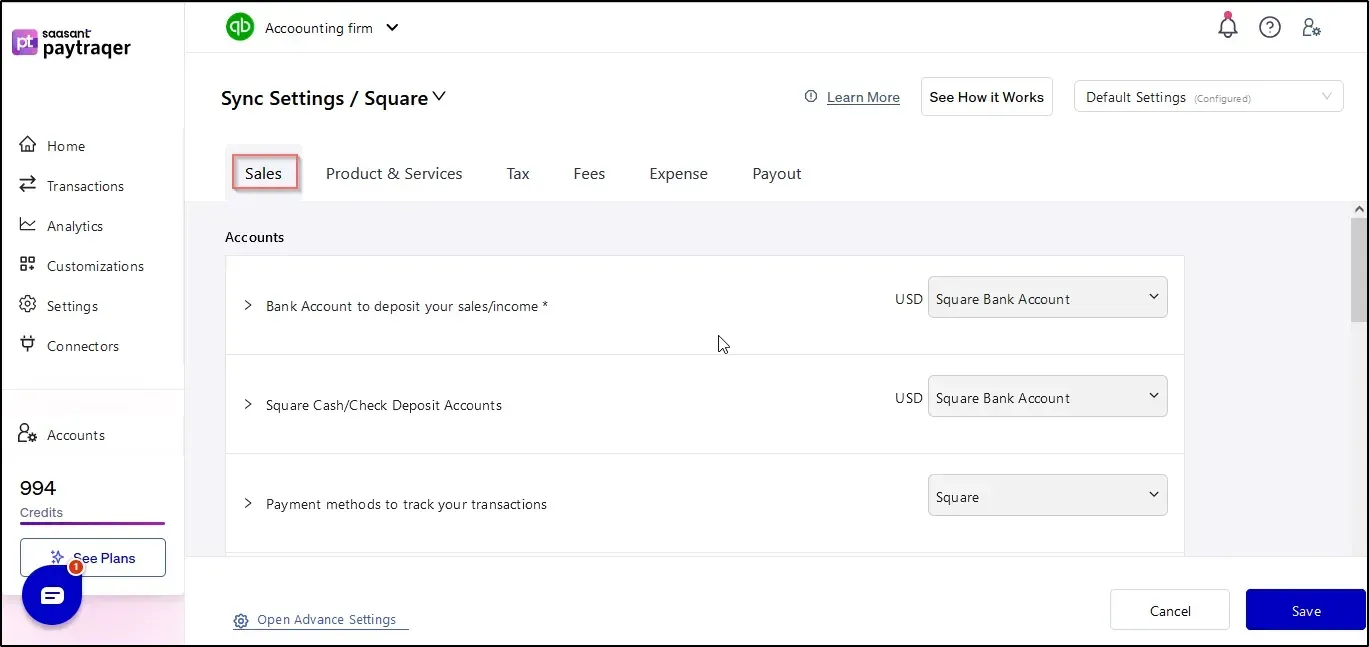Click the scrollbar up arrow
The image size is (1369, 647).
[x=1359, y=209]
